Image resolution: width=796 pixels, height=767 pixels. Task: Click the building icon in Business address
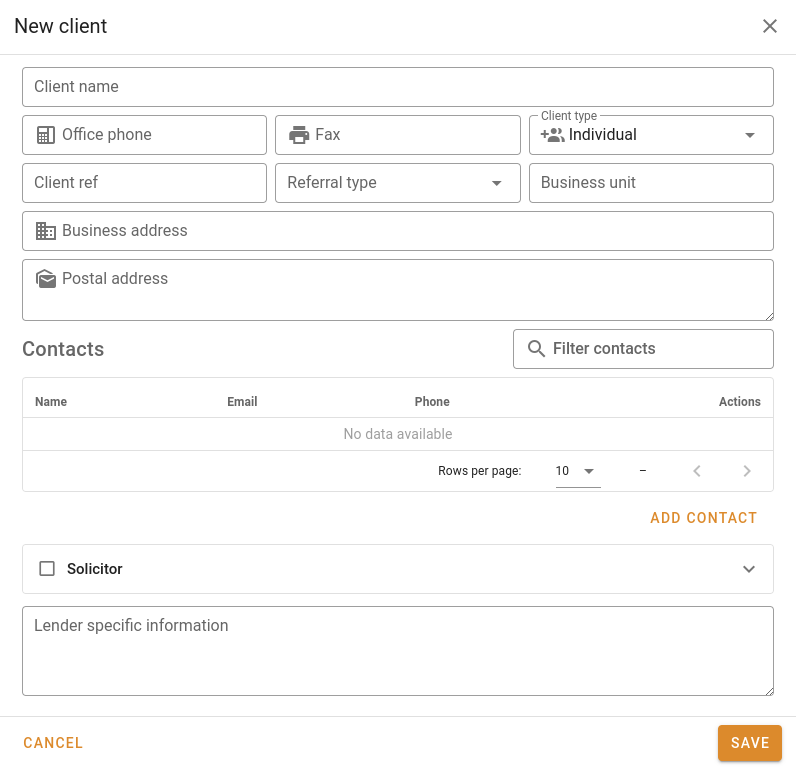tap(45, 231)
